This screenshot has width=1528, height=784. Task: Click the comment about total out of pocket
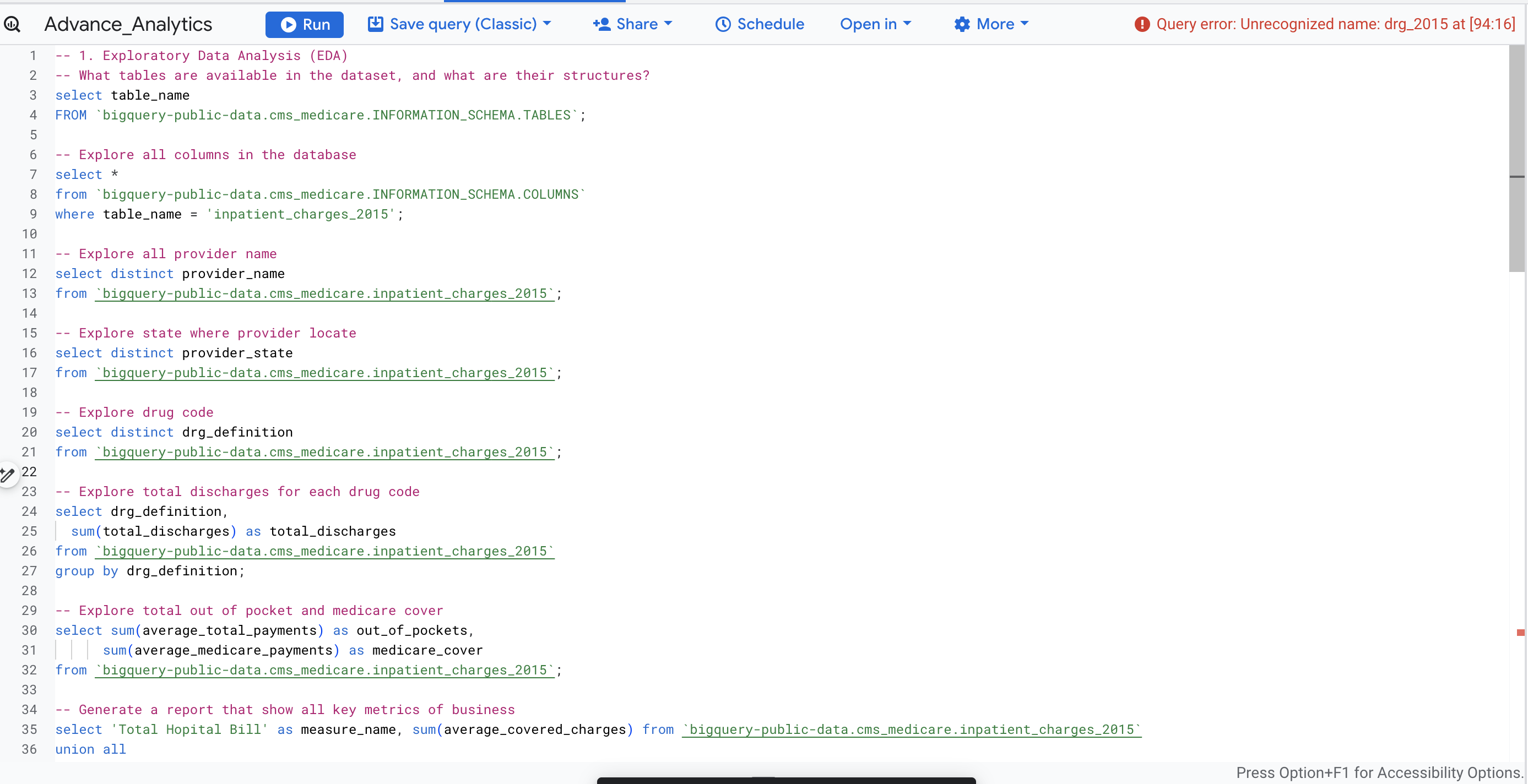(249, 611)
